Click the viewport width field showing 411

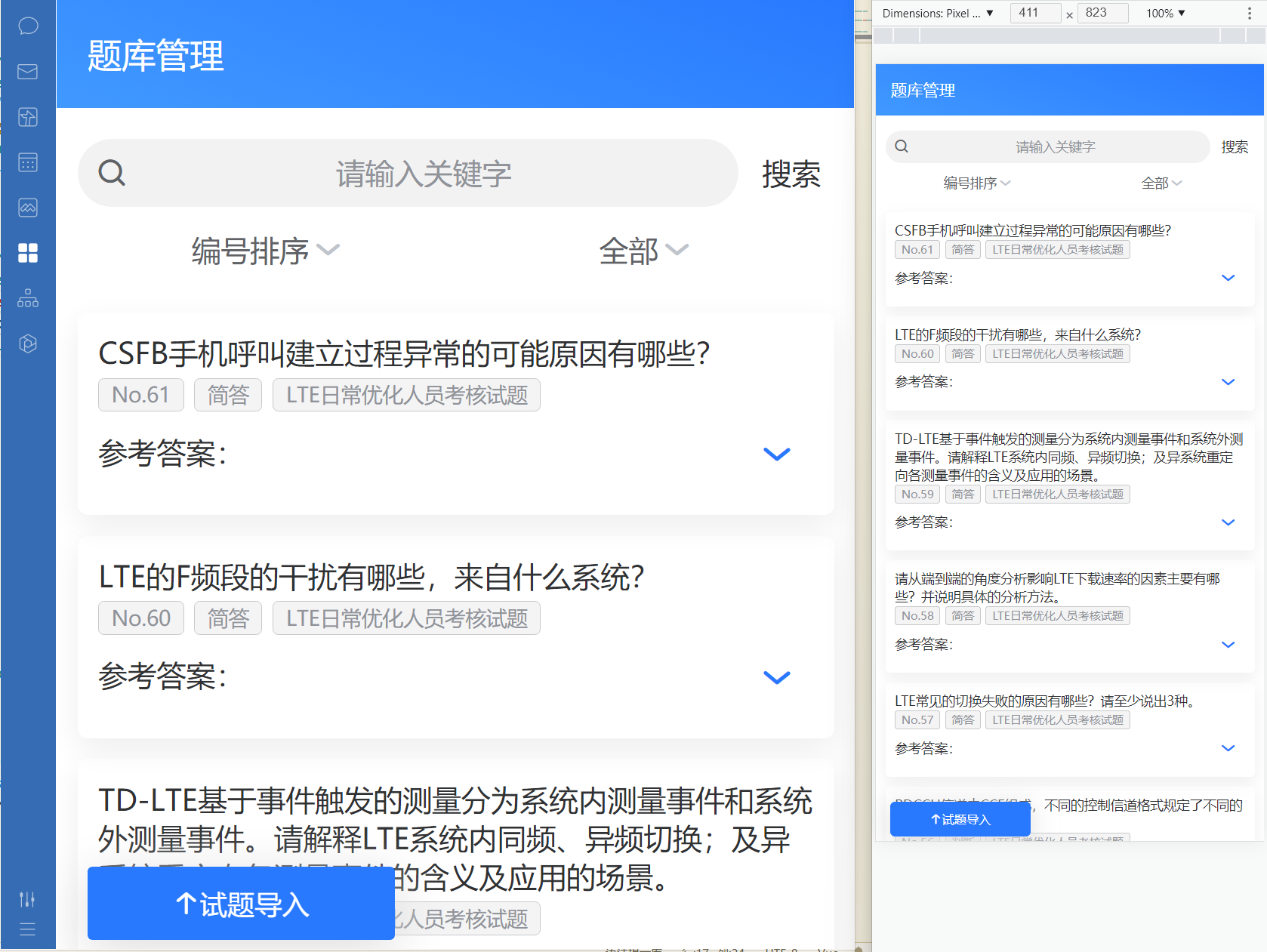(1034, 13)
